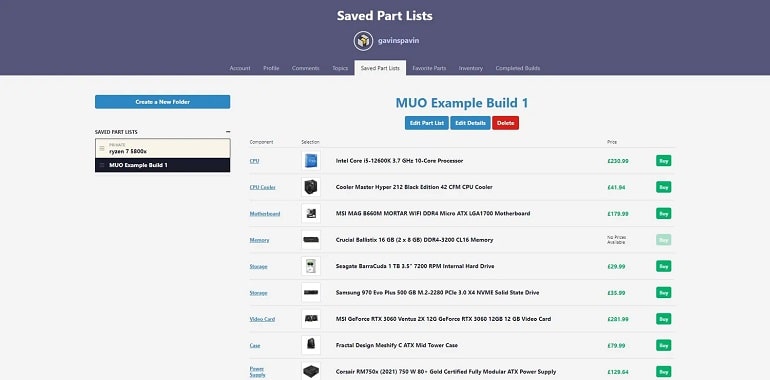The width and height of the screenshot is (770, 380).
Task: Click the MSI RTX 3060 video card image
Action: 311,319
